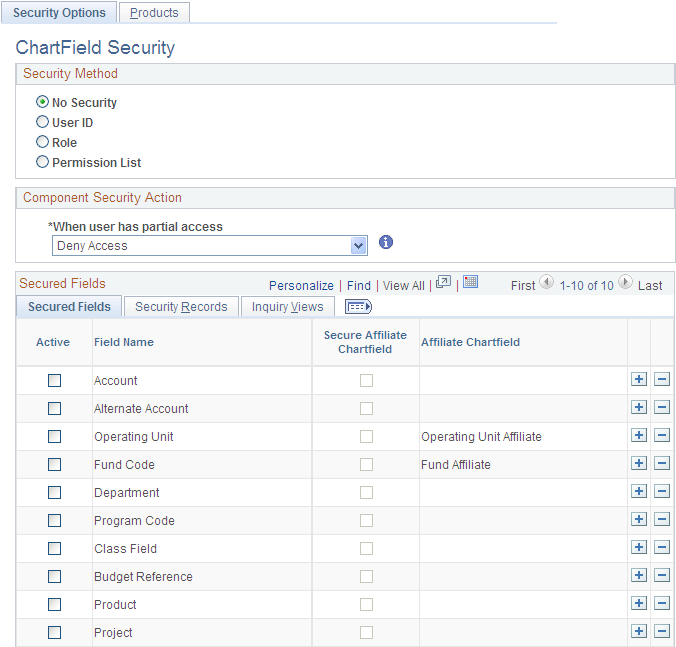
Task: Select the Secured Fields grid tab
Action: (x=69, y=306)
